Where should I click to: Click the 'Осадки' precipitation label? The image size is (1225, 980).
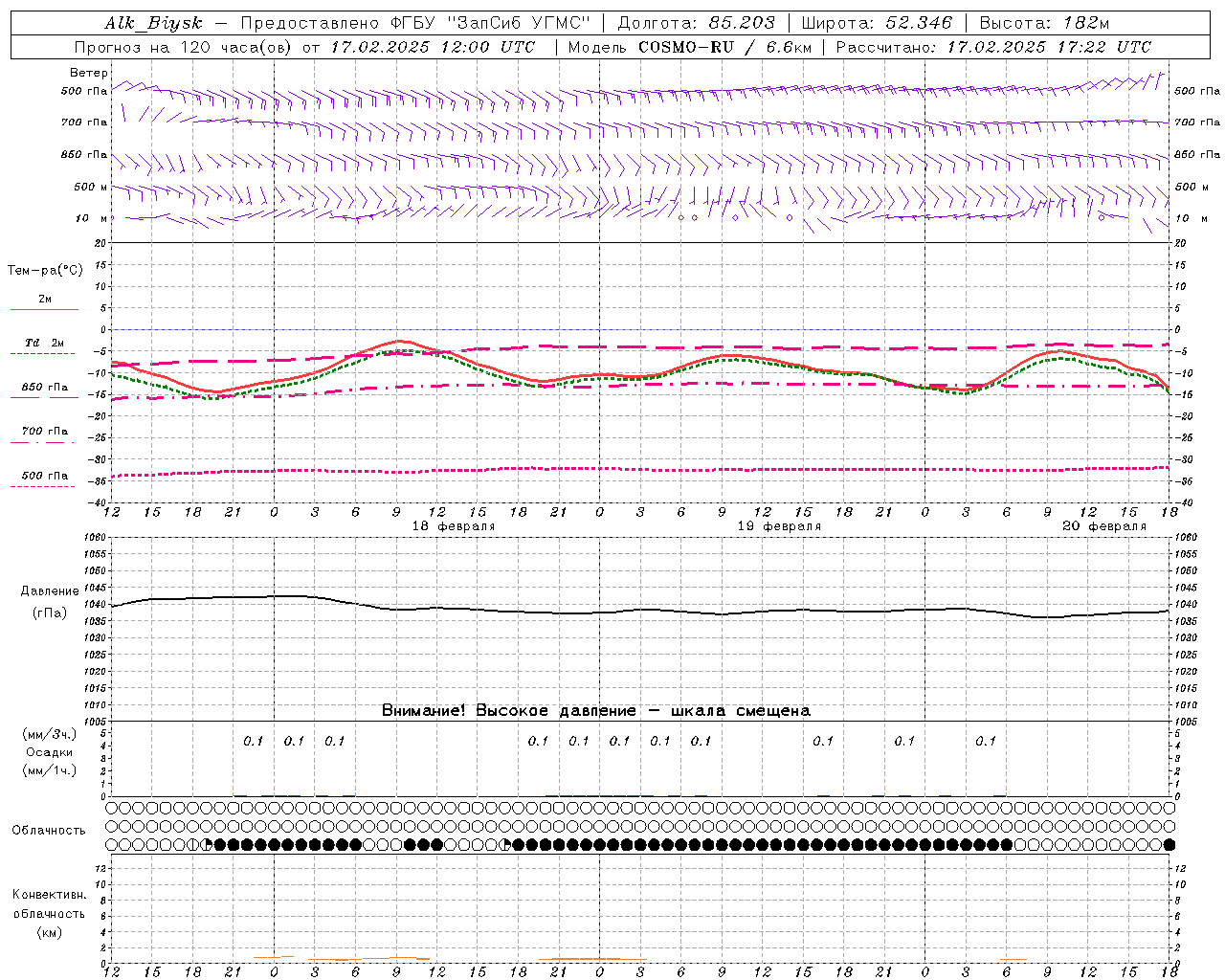tap(50, 752)
